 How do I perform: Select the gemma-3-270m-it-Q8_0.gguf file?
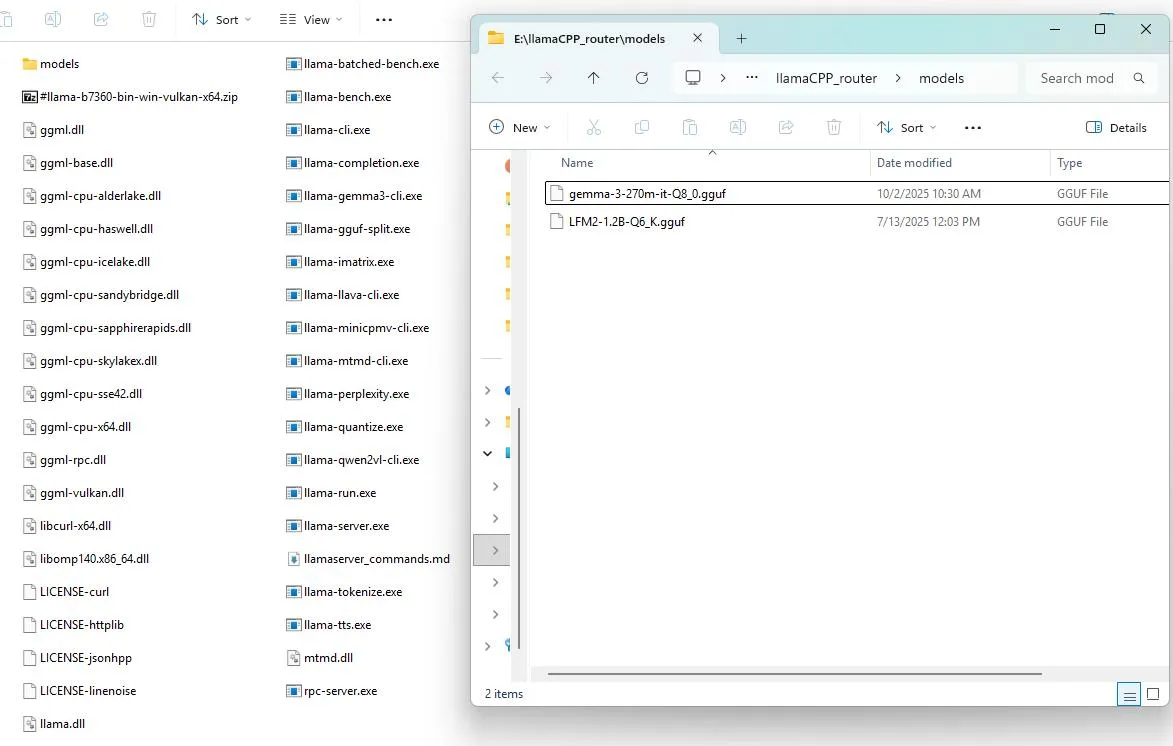tap(857, 193)
